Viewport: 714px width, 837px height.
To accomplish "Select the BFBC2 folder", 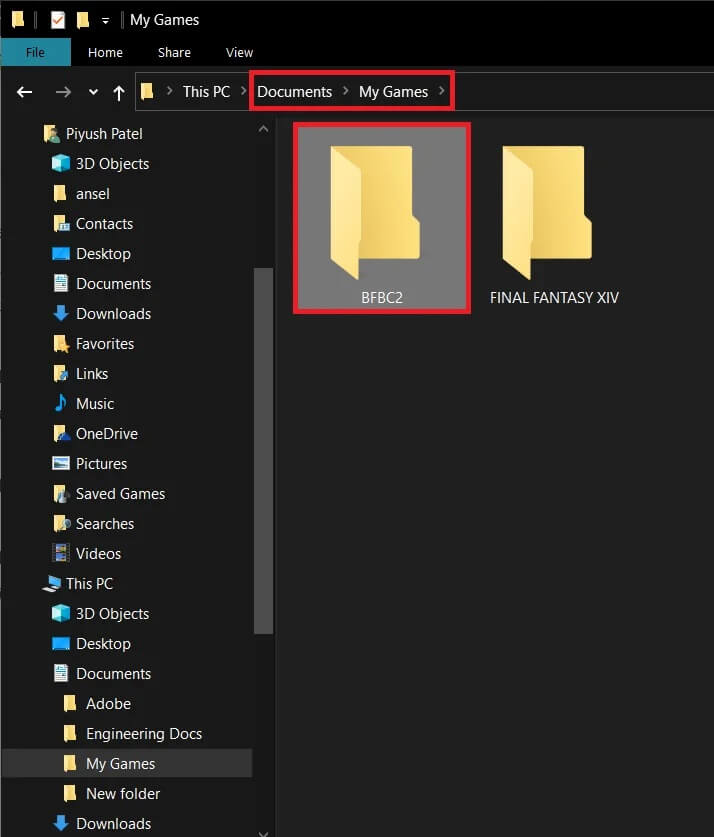I will click(382, 218).
